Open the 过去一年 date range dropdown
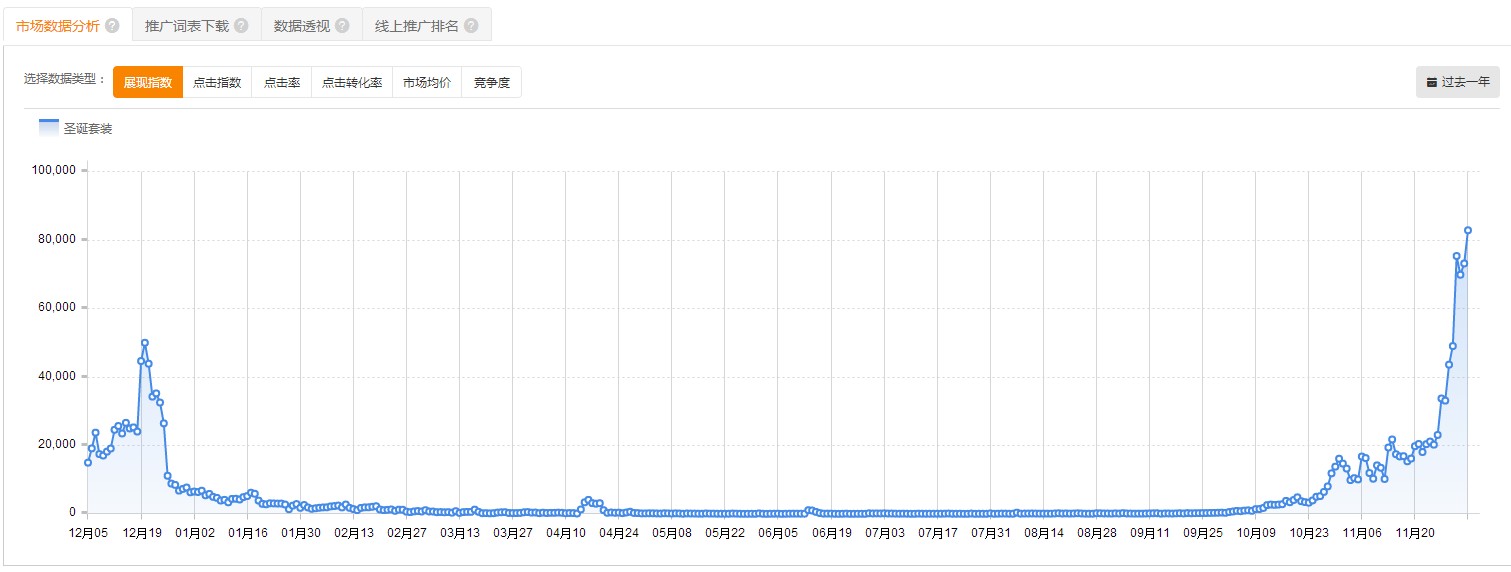The height and width of the screenshot is (572, 1511). click(1458, 82)
